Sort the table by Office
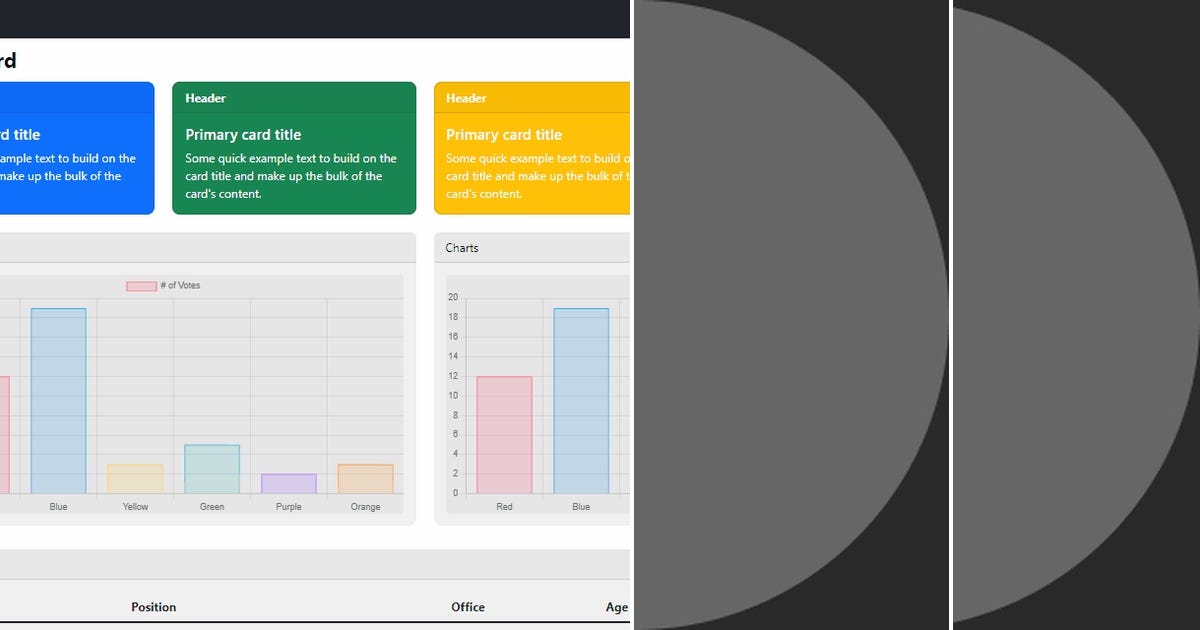The height and width of the screenshot is (630, 1200). point(468,607)
